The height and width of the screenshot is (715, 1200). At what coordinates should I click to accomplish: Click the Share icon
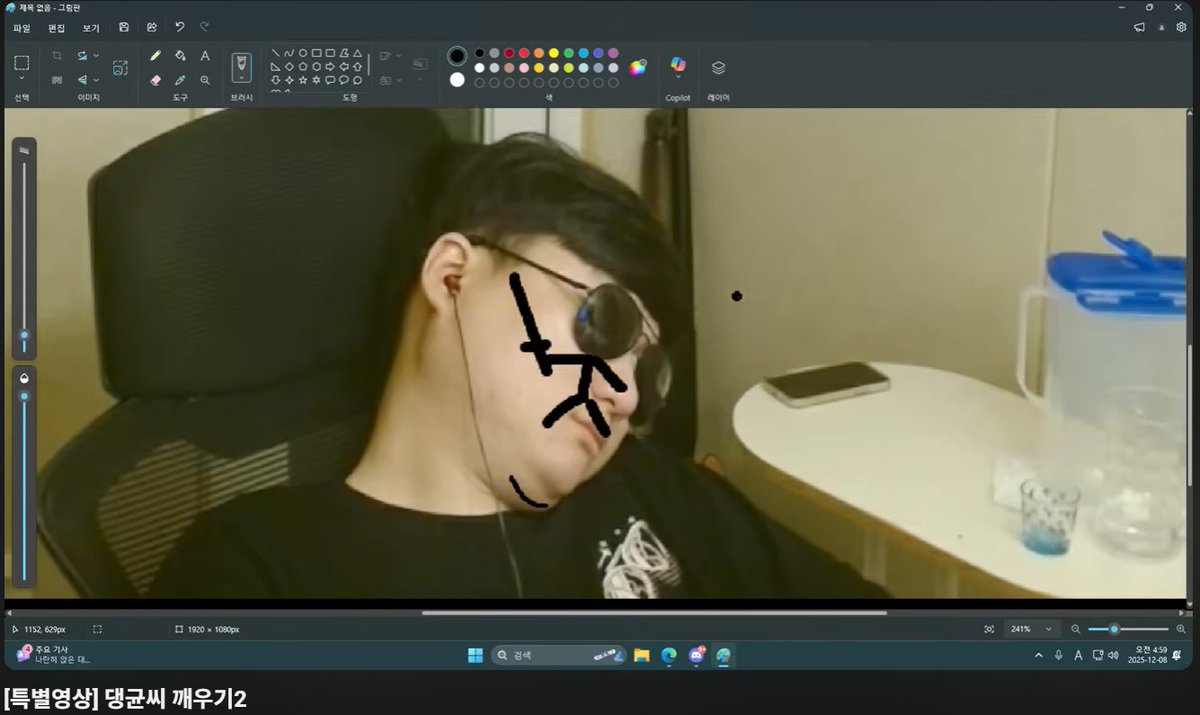152,27
